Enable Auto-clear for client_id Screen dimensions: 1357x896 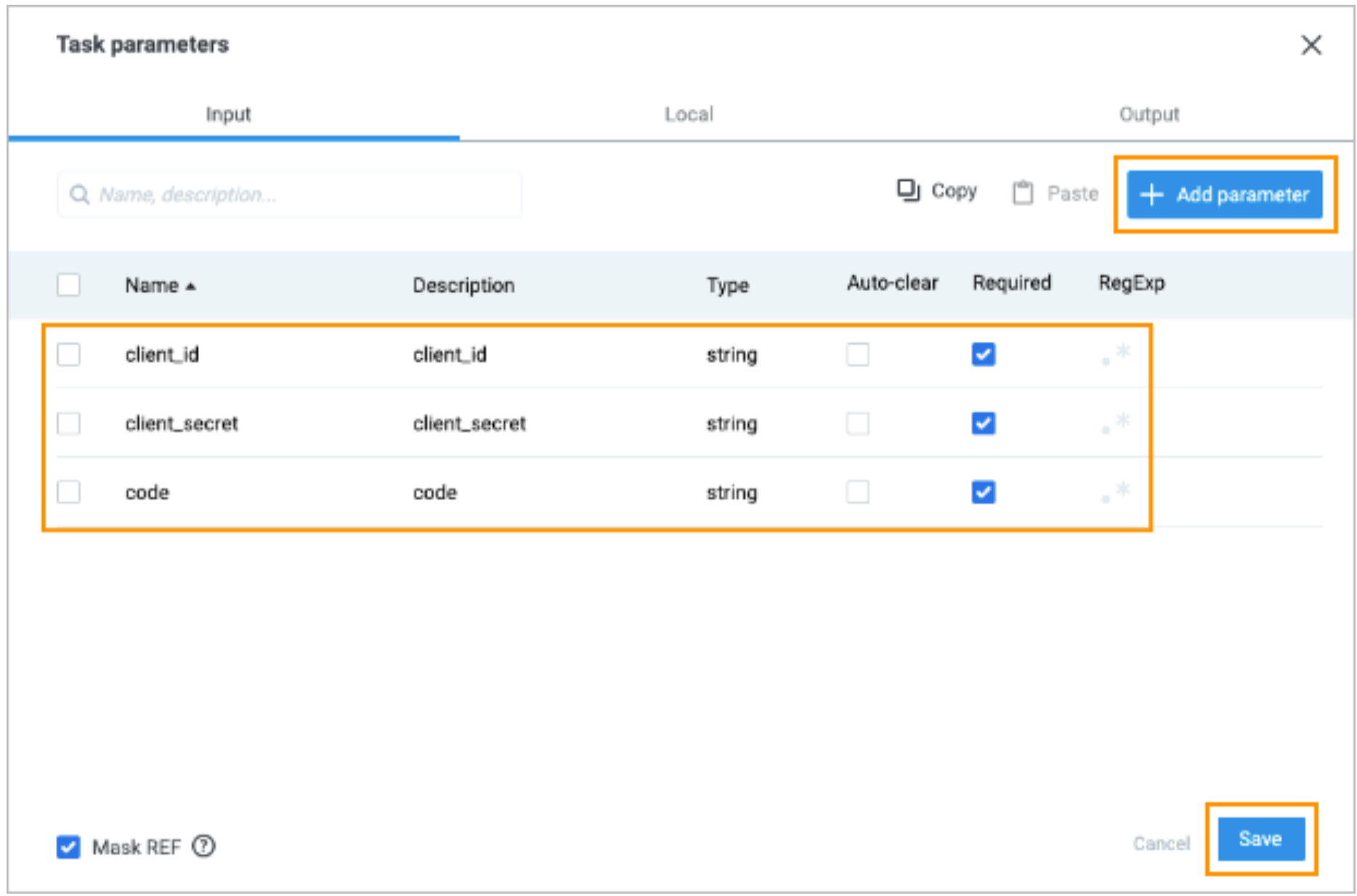pyautogui.click(x=857, y=354)
